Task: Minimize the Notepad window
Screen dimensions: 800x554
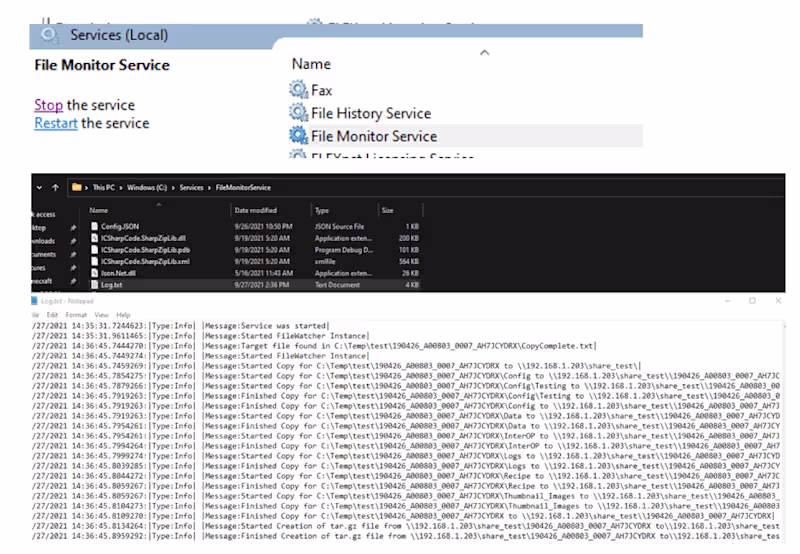Action: (x=728, y=301)
